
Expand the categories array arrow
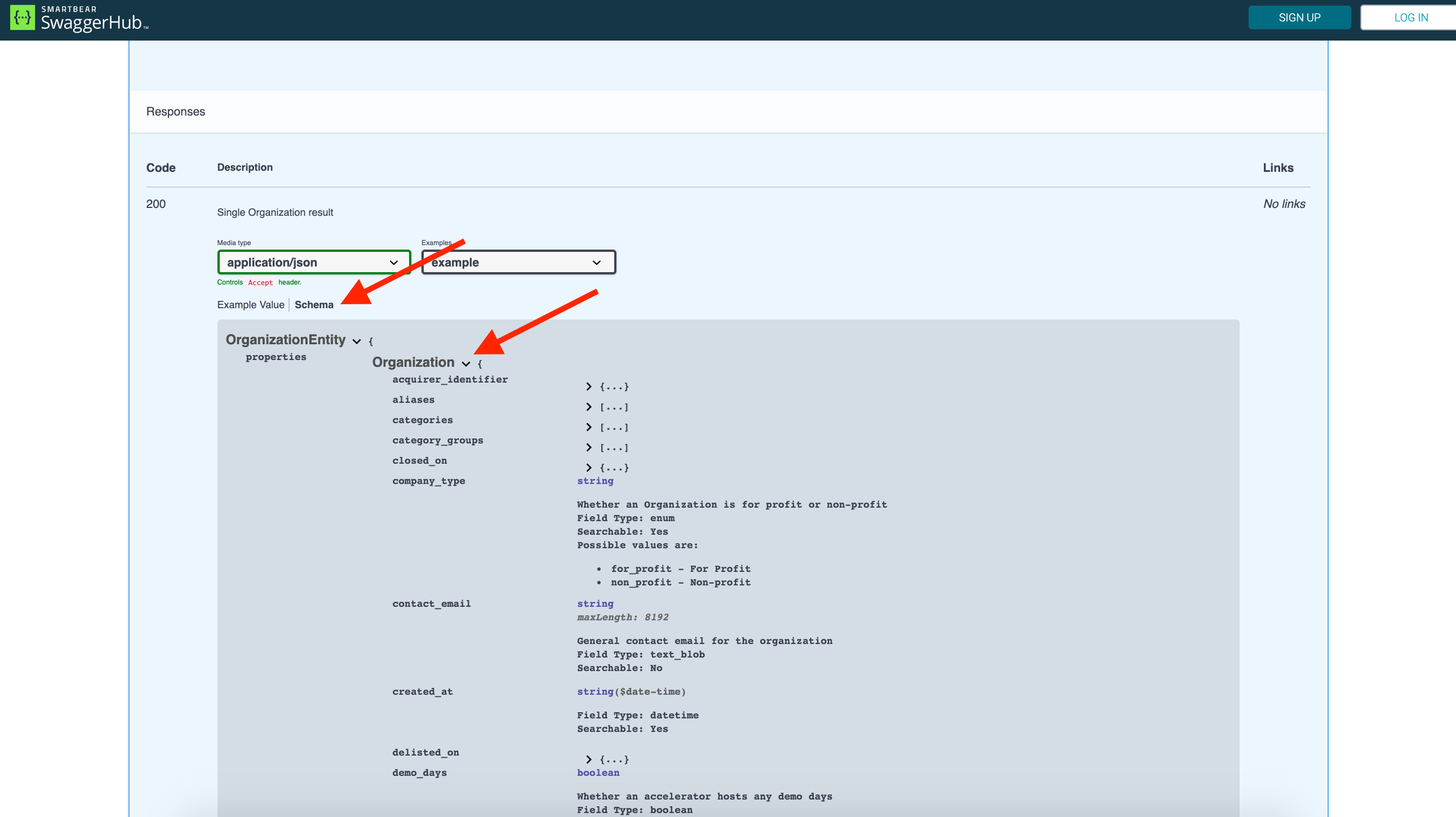pos(589,427)
